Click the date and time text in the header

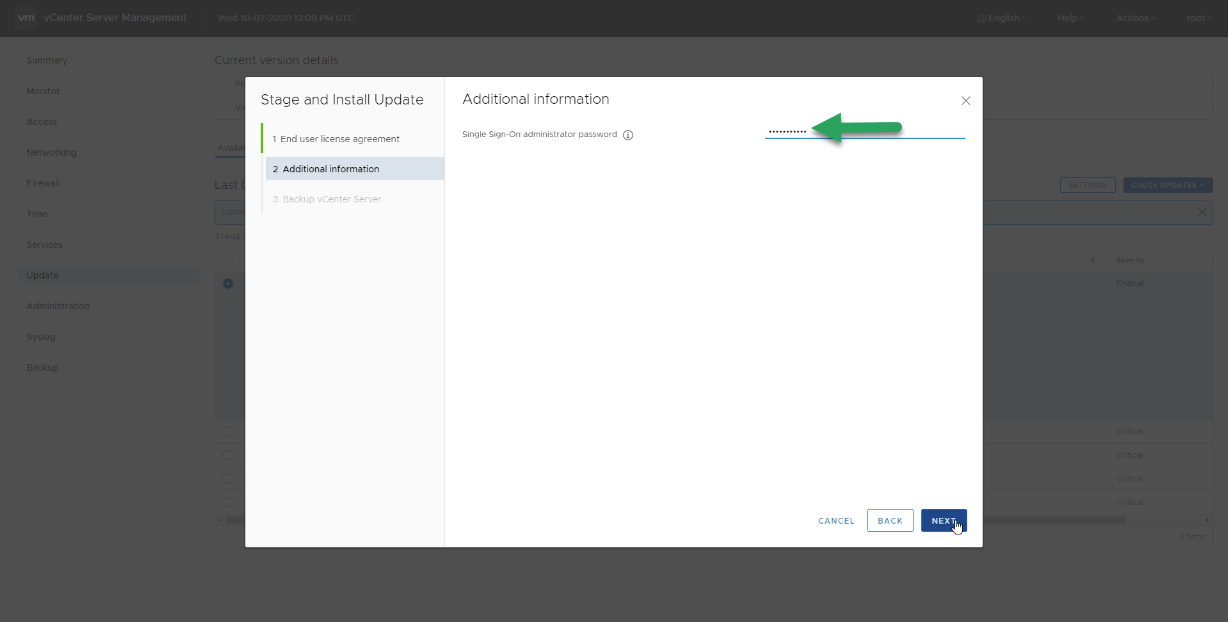point(285,19)
